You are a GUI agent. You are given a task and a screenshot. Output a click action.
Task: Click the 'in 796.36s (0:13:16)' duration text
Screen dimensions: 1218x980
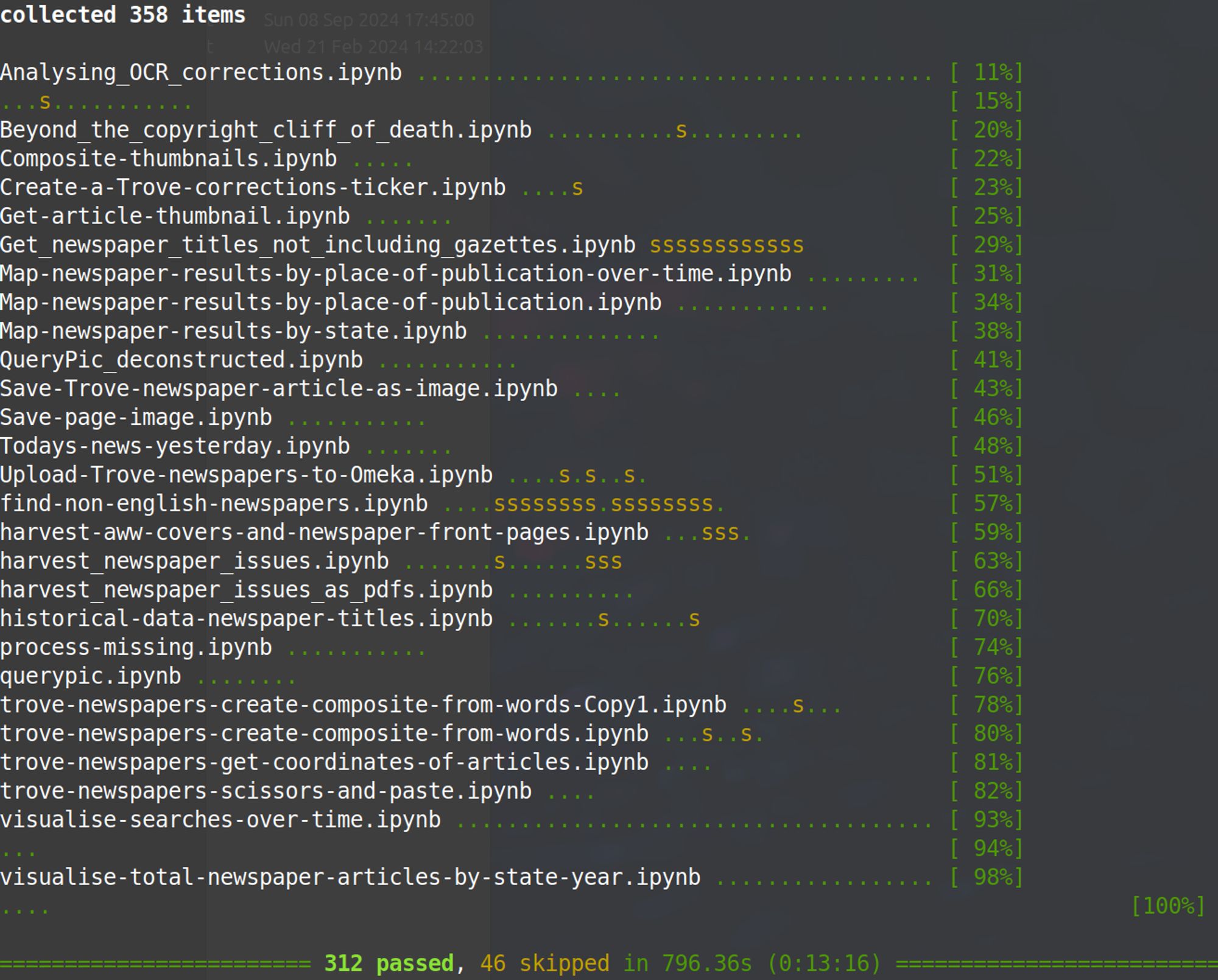752,964
